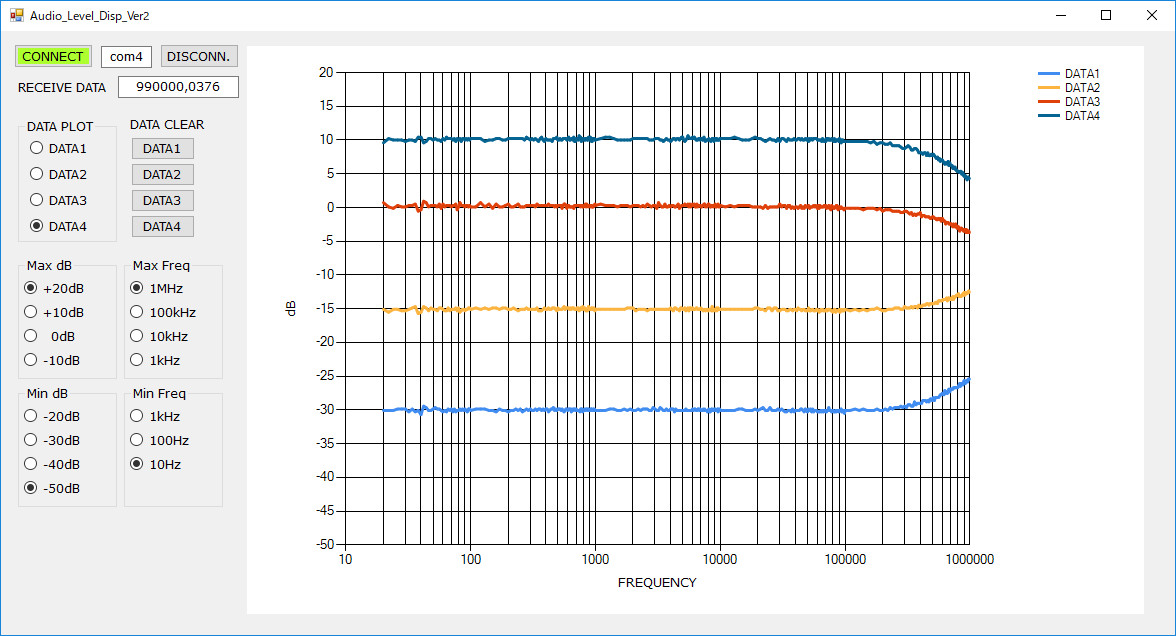
Task: Choose DATA3 in the DATA PLOT group
Action: (x=37, y=200)
